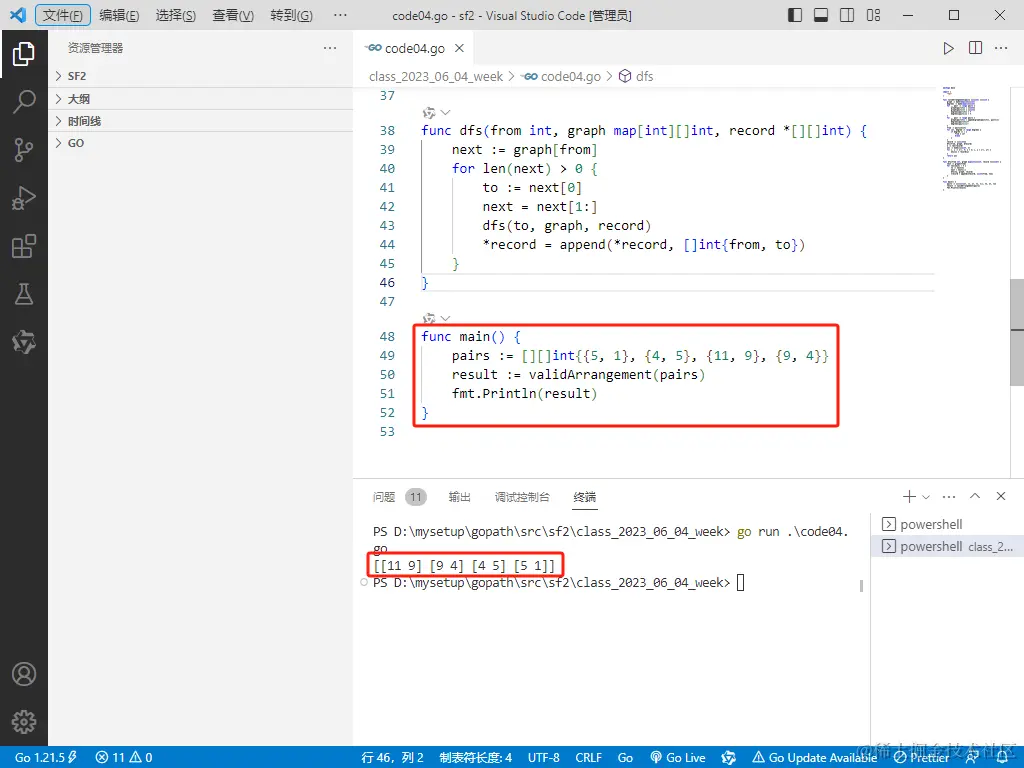Screen dimensions: 1024x768
Task: Open the 编辑(E) menu
Action: click(x=119, y=15)
